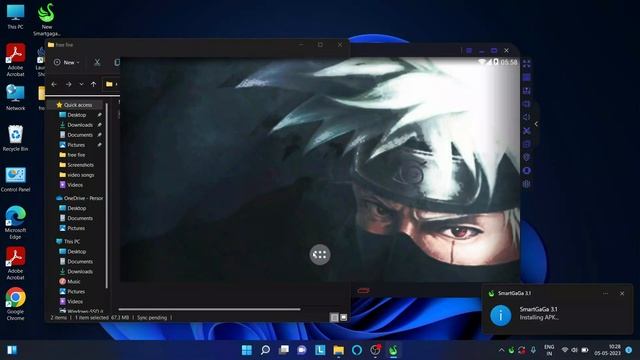Open recent locations chevron in File Explorer

(x=81, y=84)
